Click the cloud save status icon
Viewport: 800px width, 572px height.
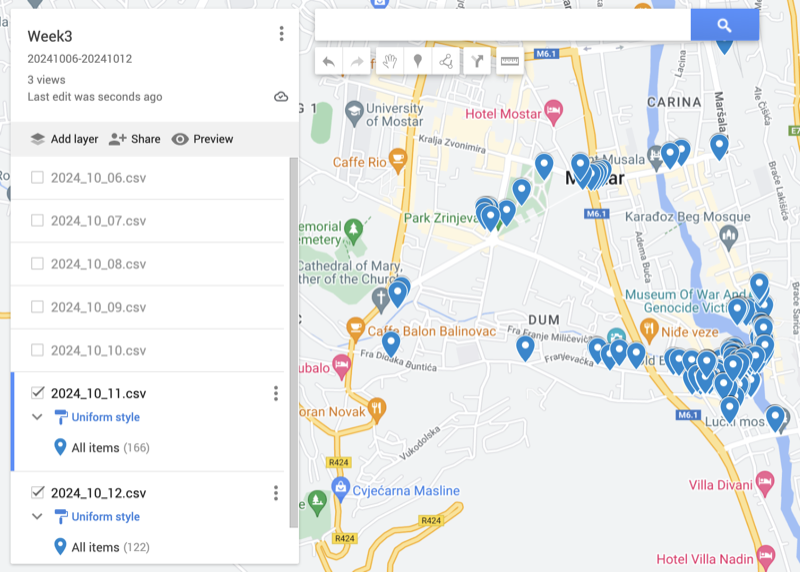coord(281,97)
